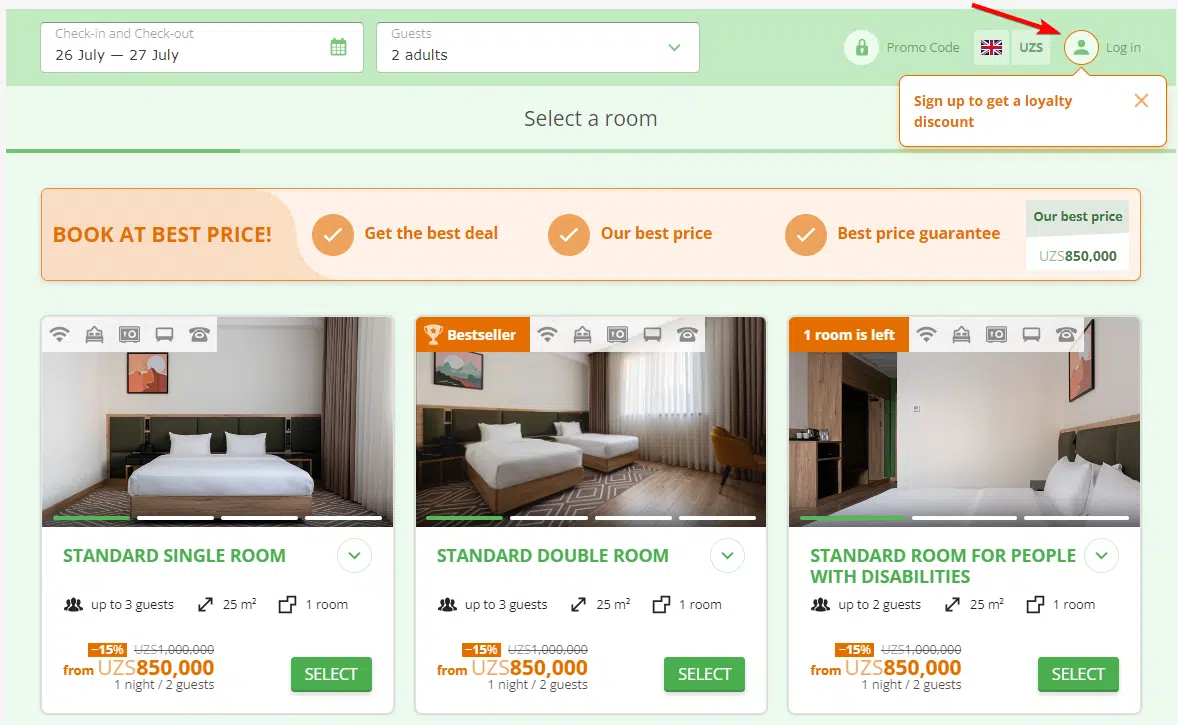This screenshot has width=1178, height=725.
Task: Select the Standard Double Room
Action: pos(704,674)
